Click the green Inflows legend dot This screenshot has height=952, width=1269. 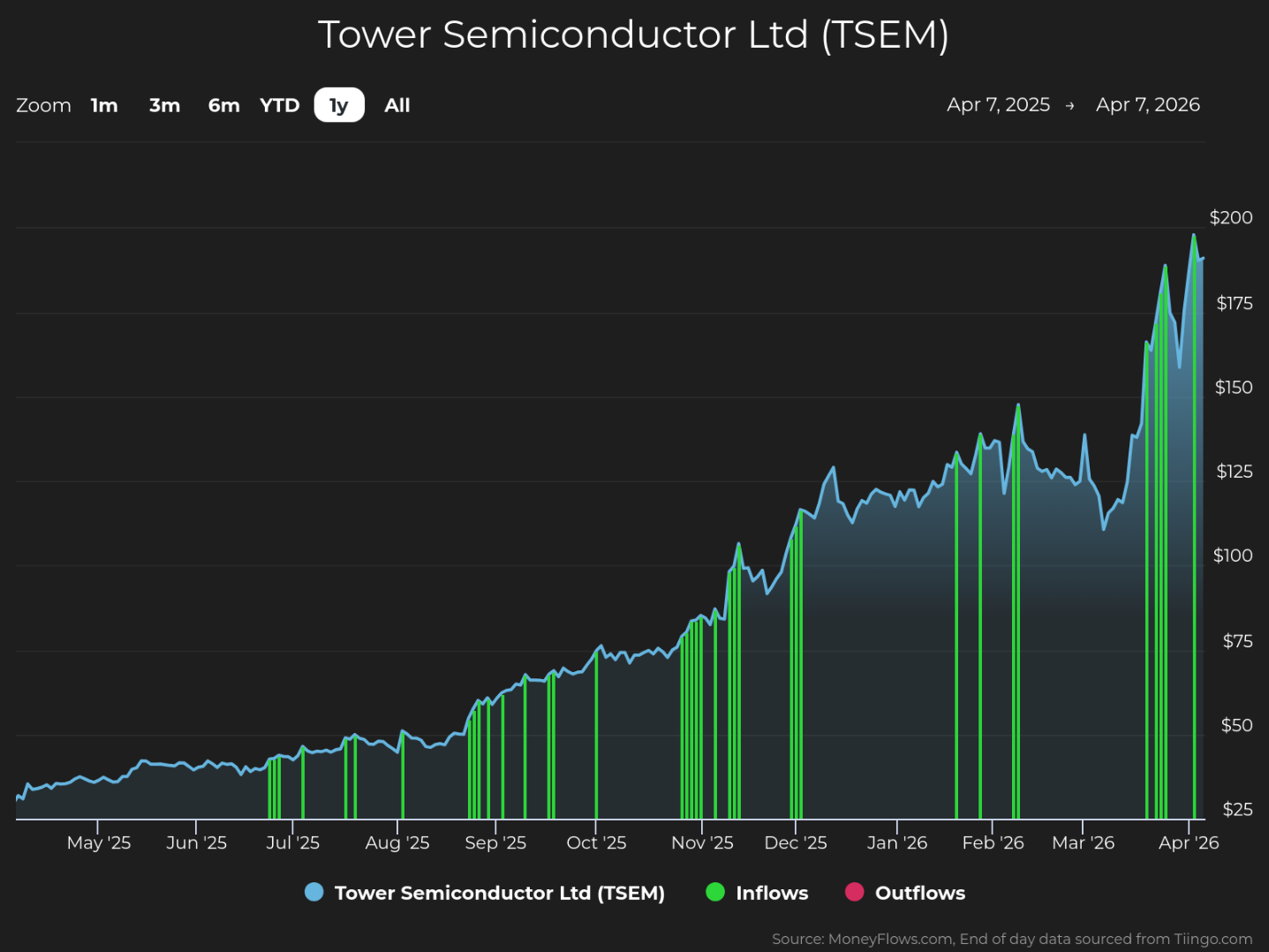coord(715,892)
